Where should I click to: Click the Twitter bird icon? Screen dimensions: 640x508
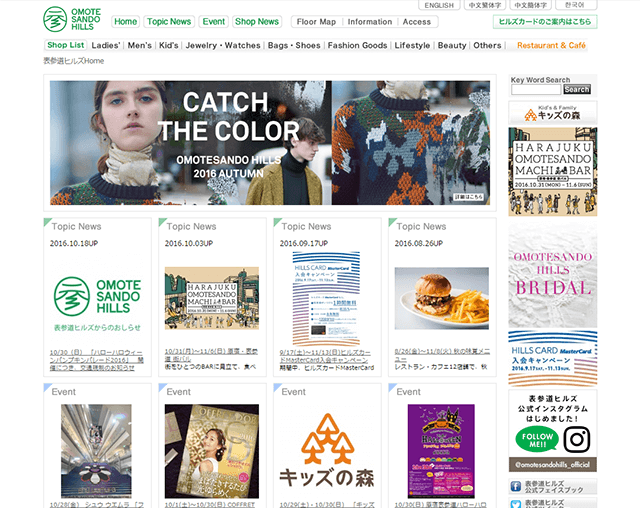[x=516, y=504]
